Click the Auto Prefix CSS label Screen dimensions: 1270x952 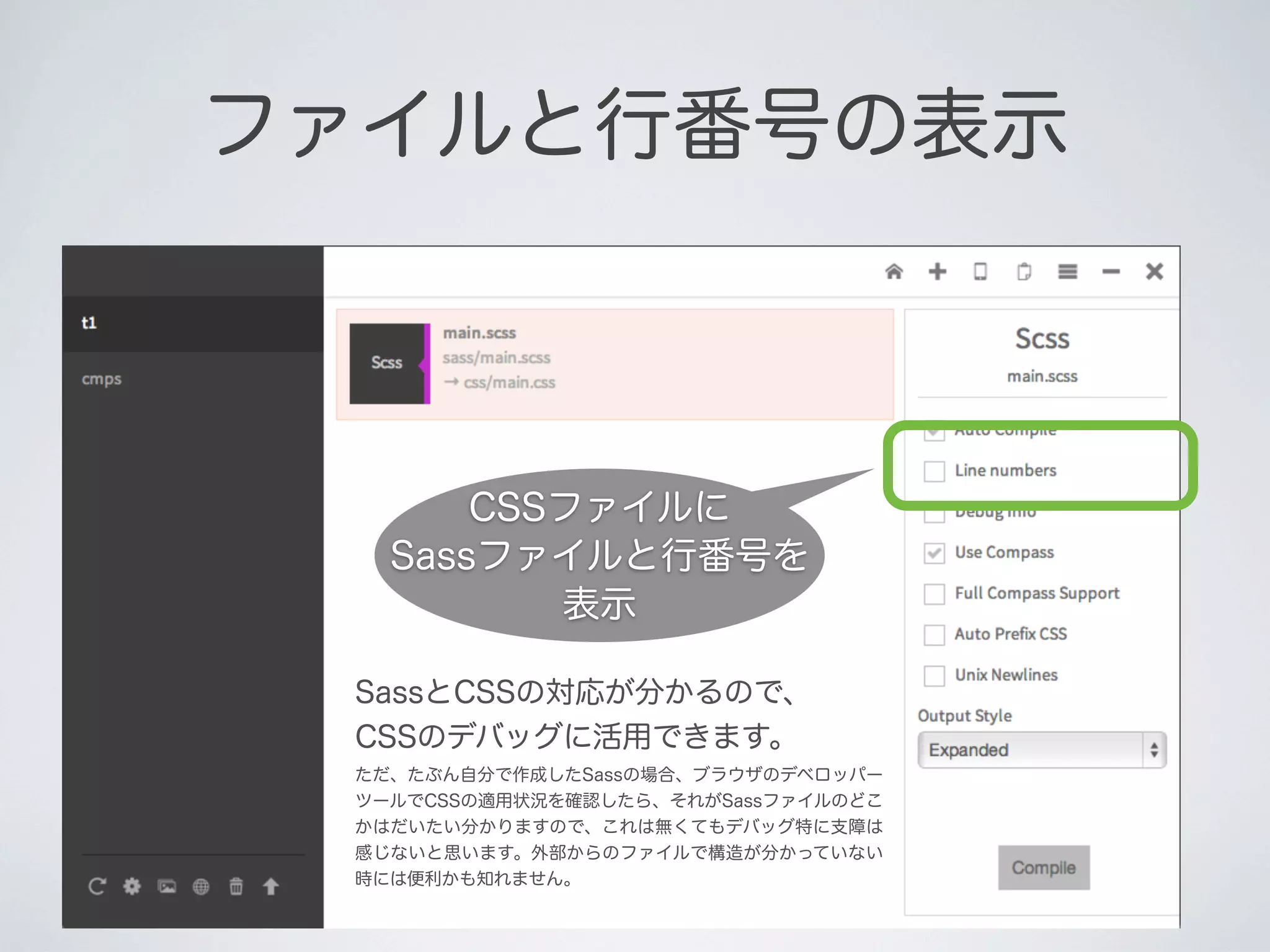1011,634
